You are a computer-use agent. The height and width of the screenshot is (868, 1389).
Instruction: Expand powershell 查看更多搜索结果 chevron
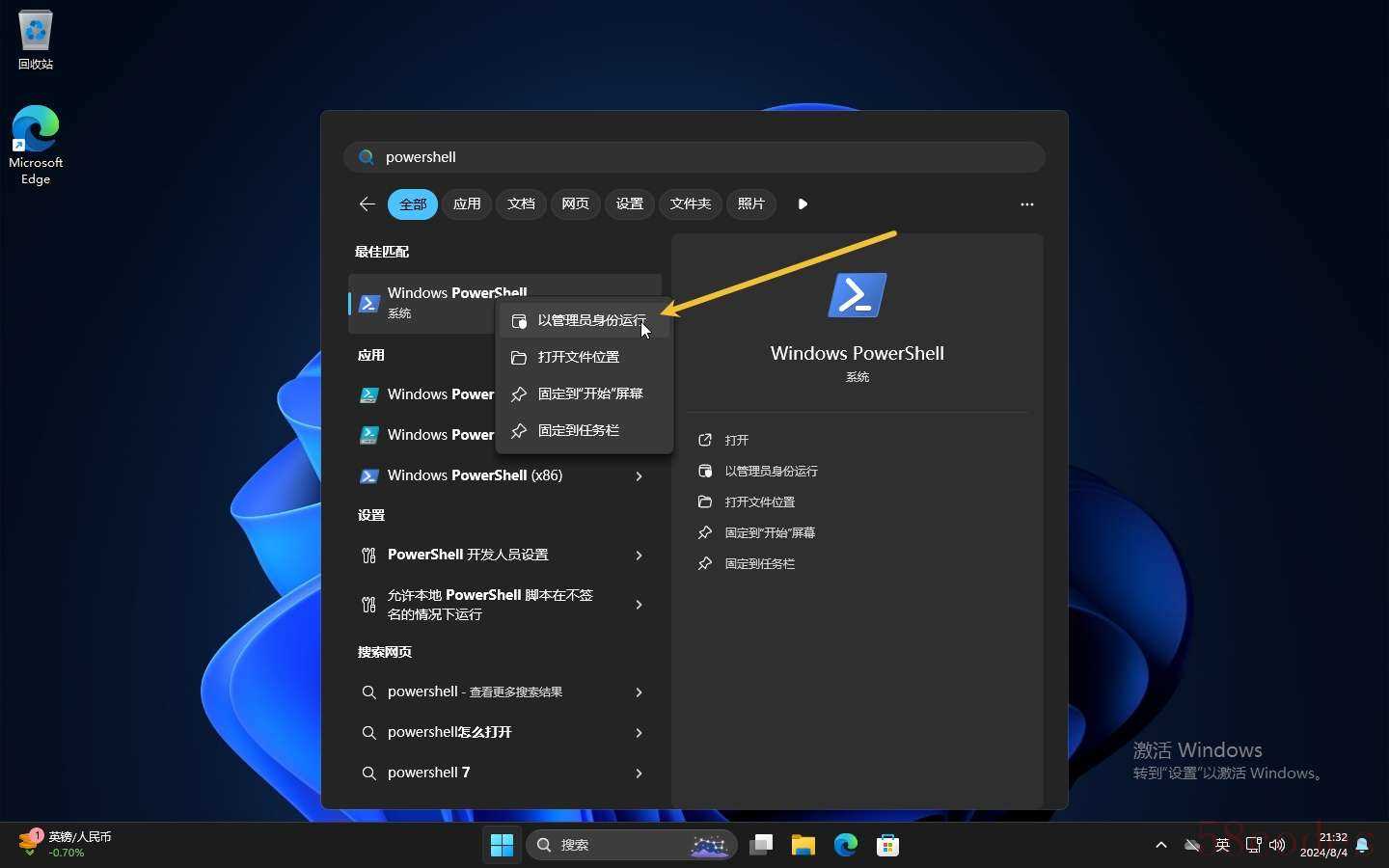[639, 692]
